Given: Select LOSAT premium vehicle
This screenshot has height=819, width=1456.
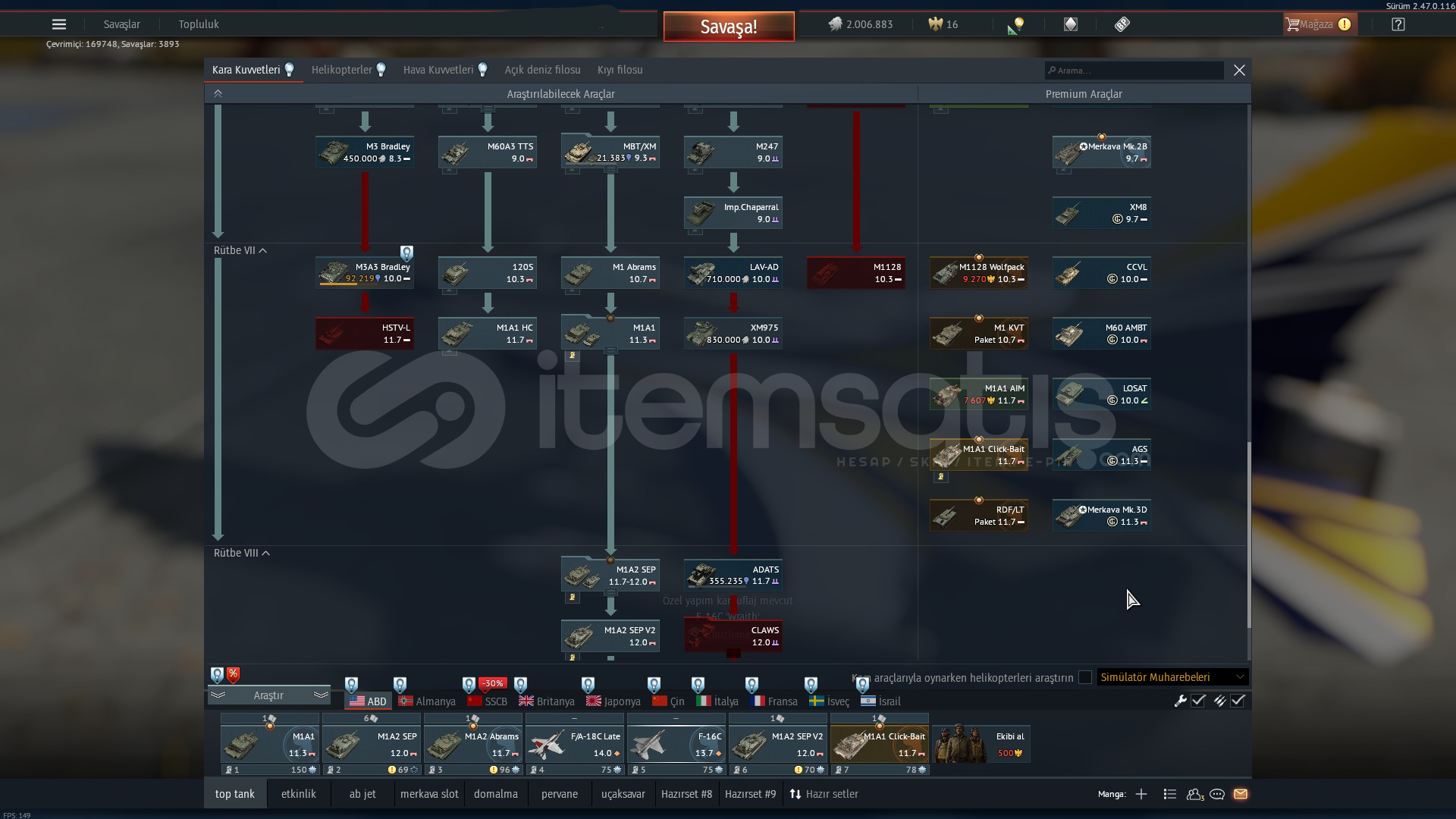Looking at the screenshot, I should point(1102,394).
